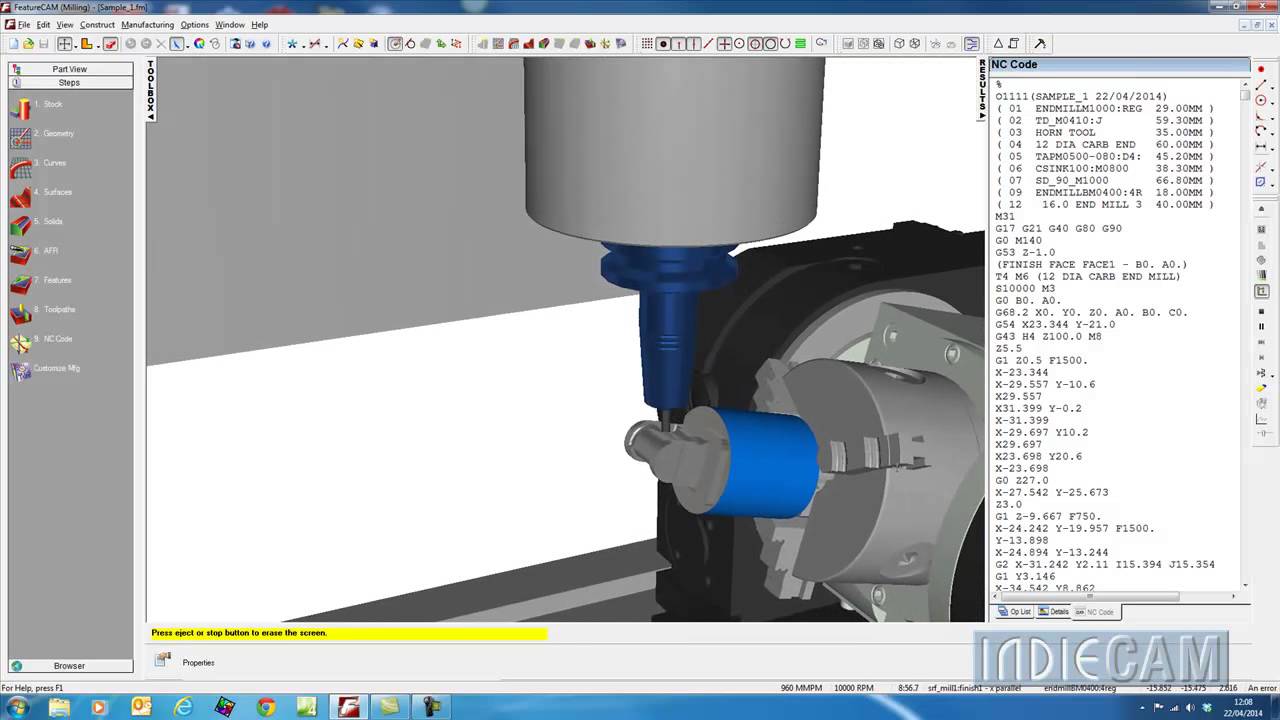Open the Toolpaths step
Screen dimensions: 1280x720
43,310
